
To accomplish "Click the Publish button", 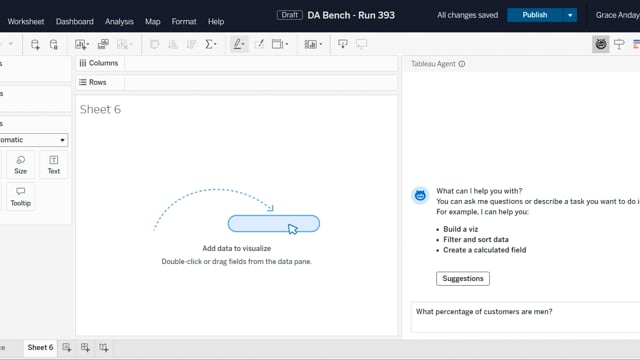I will (535, 15).
